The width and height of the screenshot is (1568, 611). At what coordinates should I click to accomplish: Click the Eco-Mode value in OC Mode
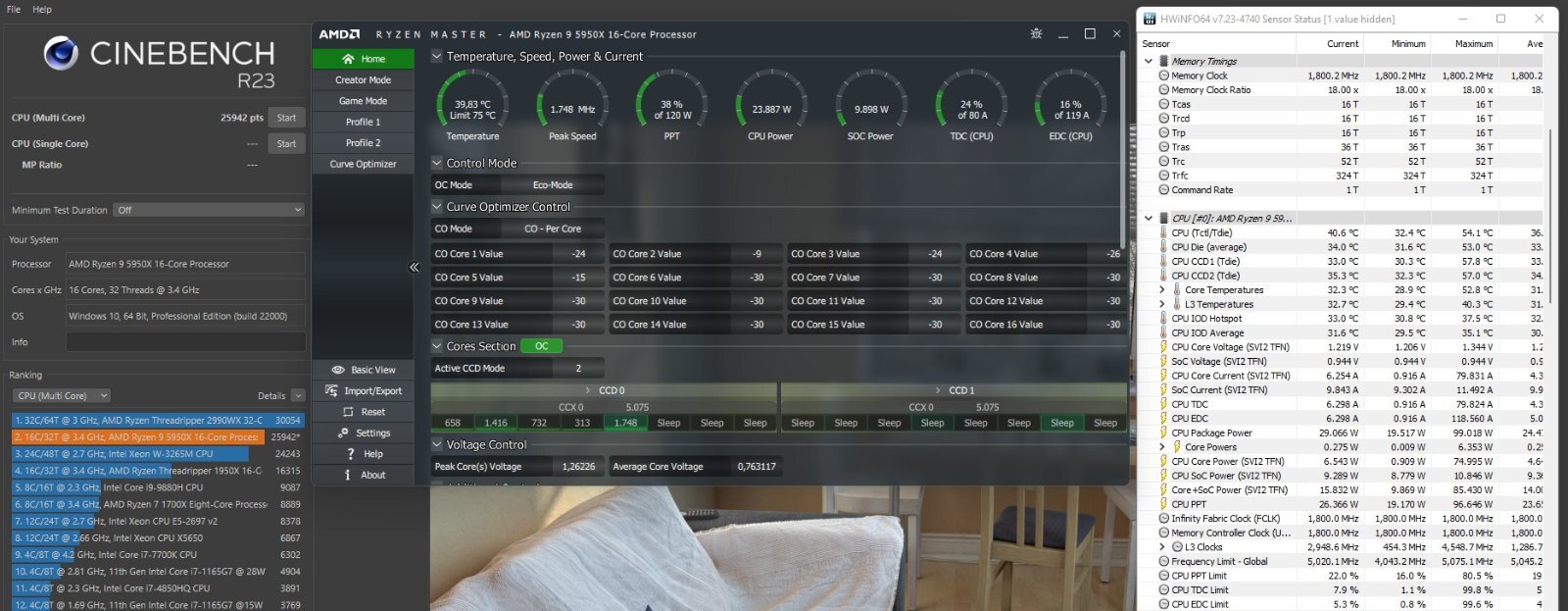coord(553,185)
